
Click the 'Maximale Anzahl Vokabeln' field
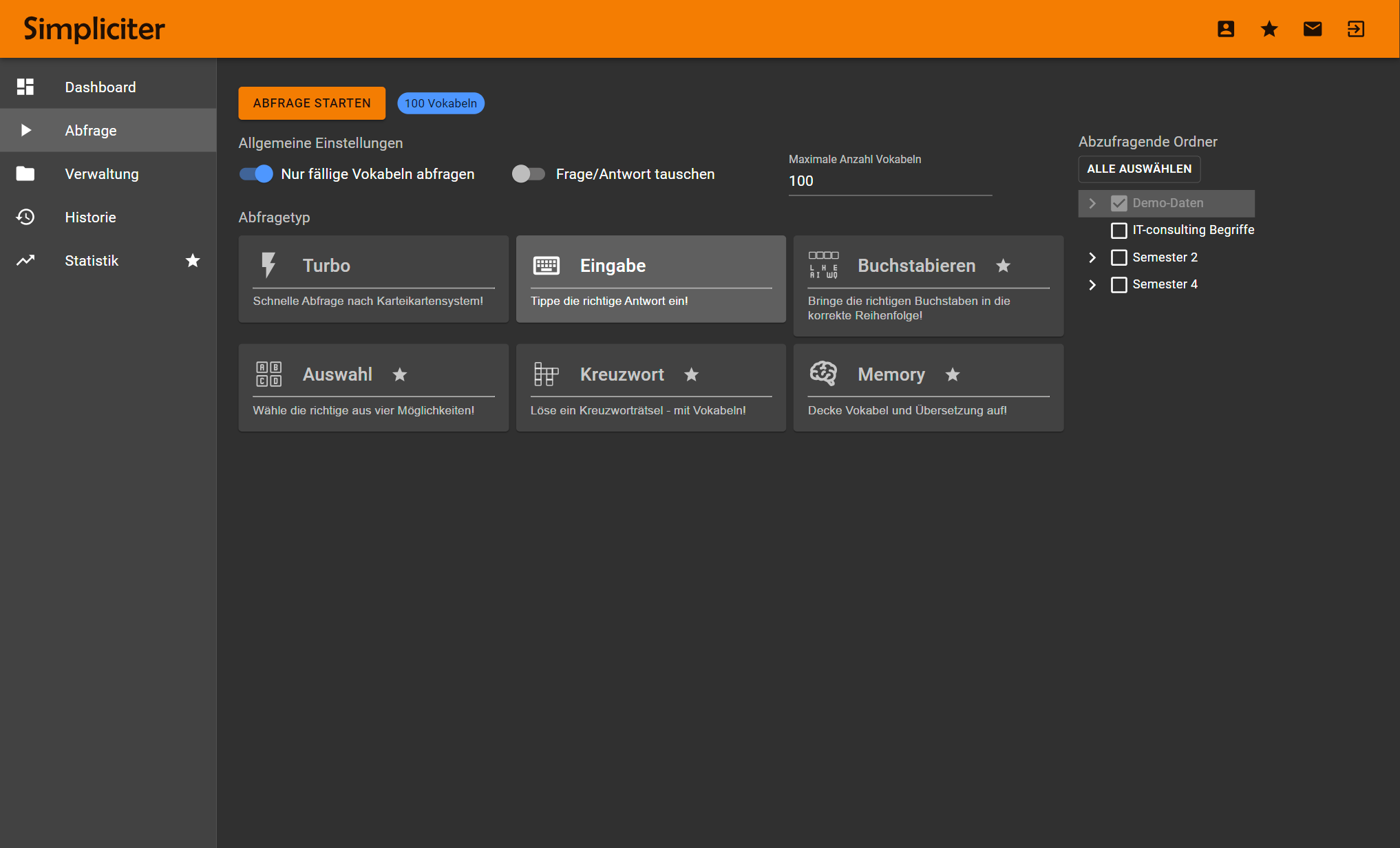coord(889,181)
